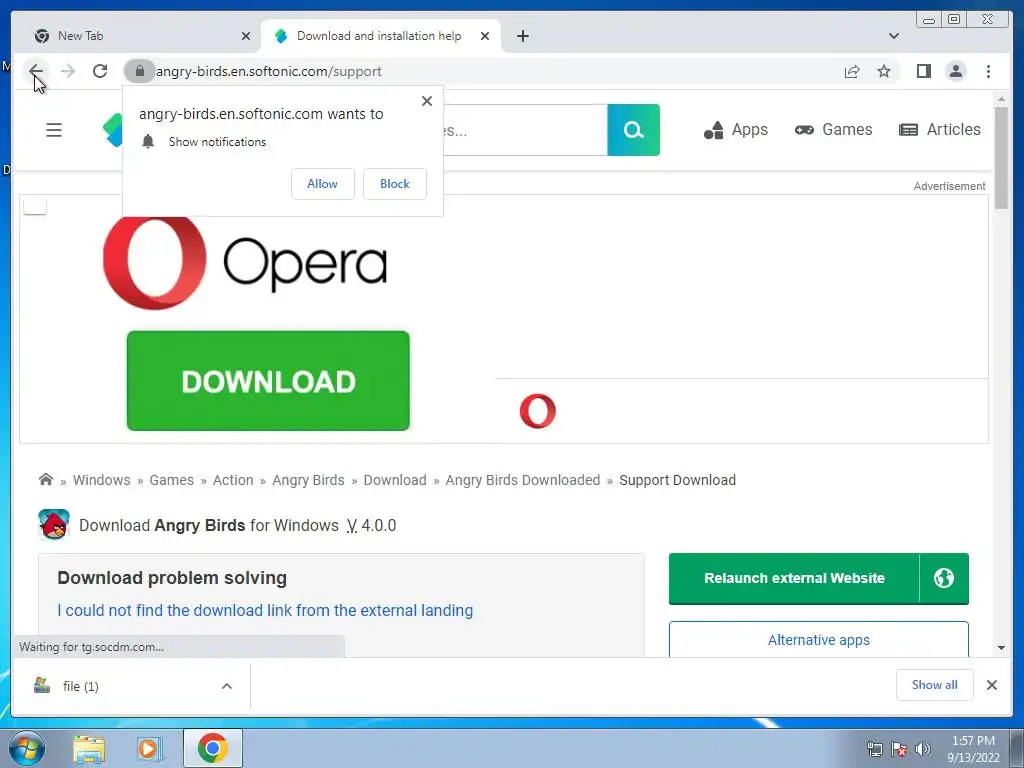The image size is (1024, 768).
Task: Open tab search chevron
Action: pos(893,36)
